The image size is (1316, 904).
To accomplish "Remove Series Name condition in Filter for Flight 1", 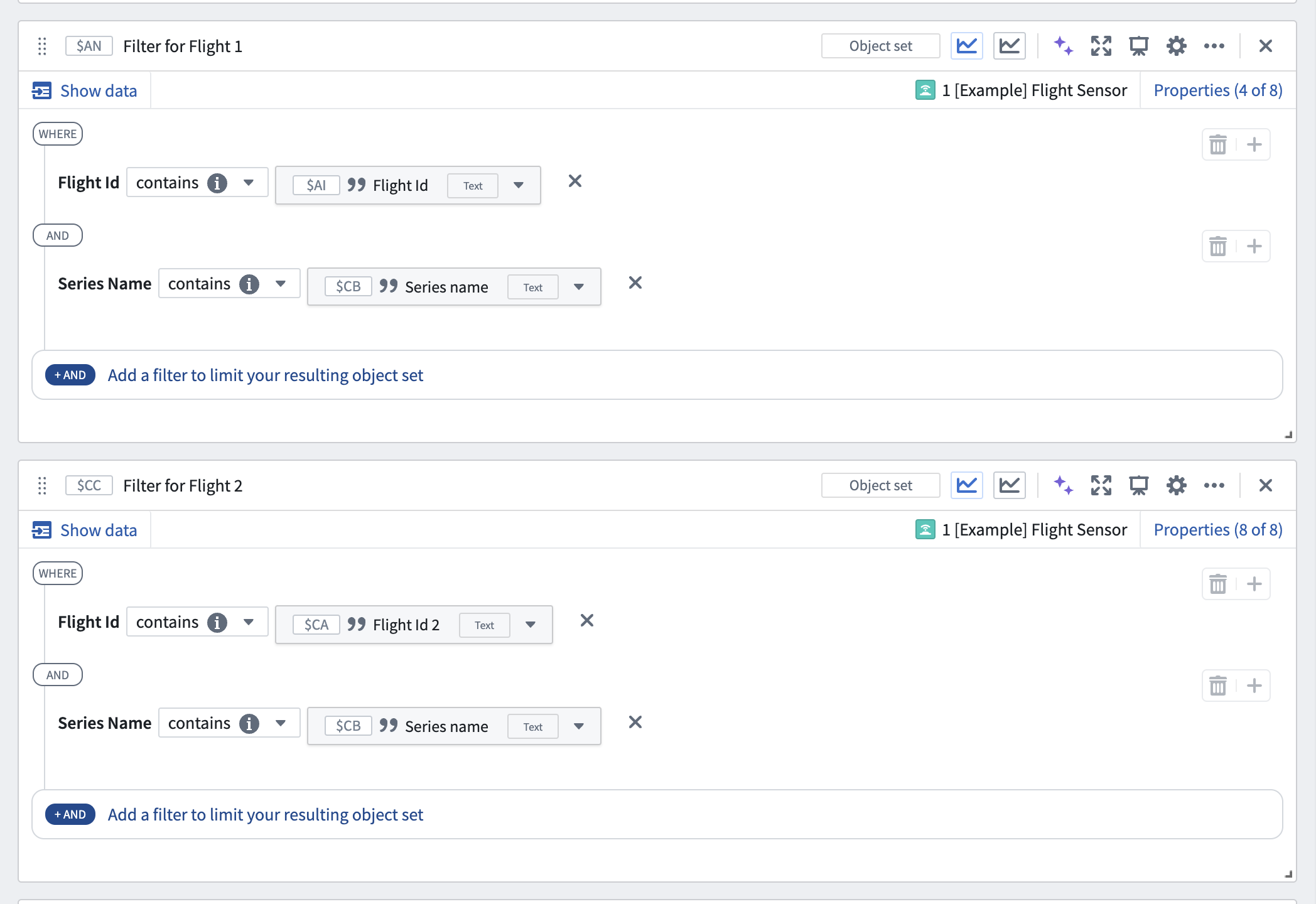I will point(635,282).
